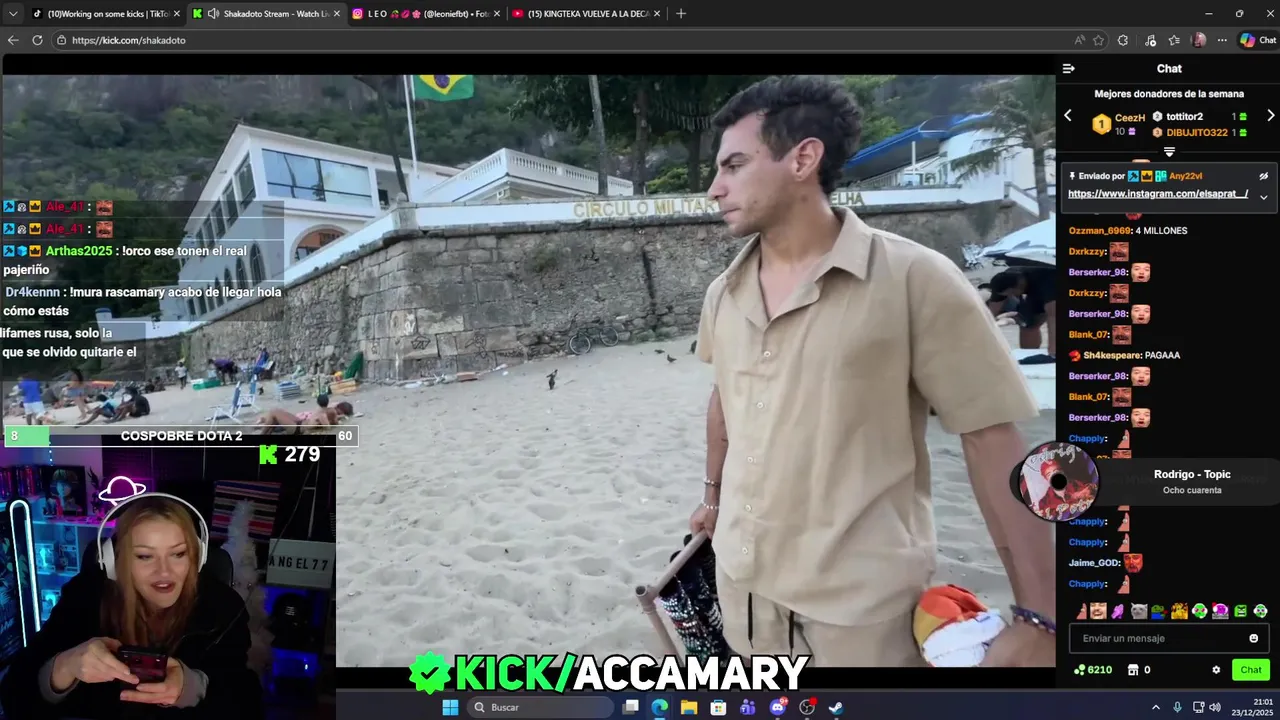Viewport: 1280px width, 720px height.
Task: Show previous top donors page
Action: coord(1067,116)
